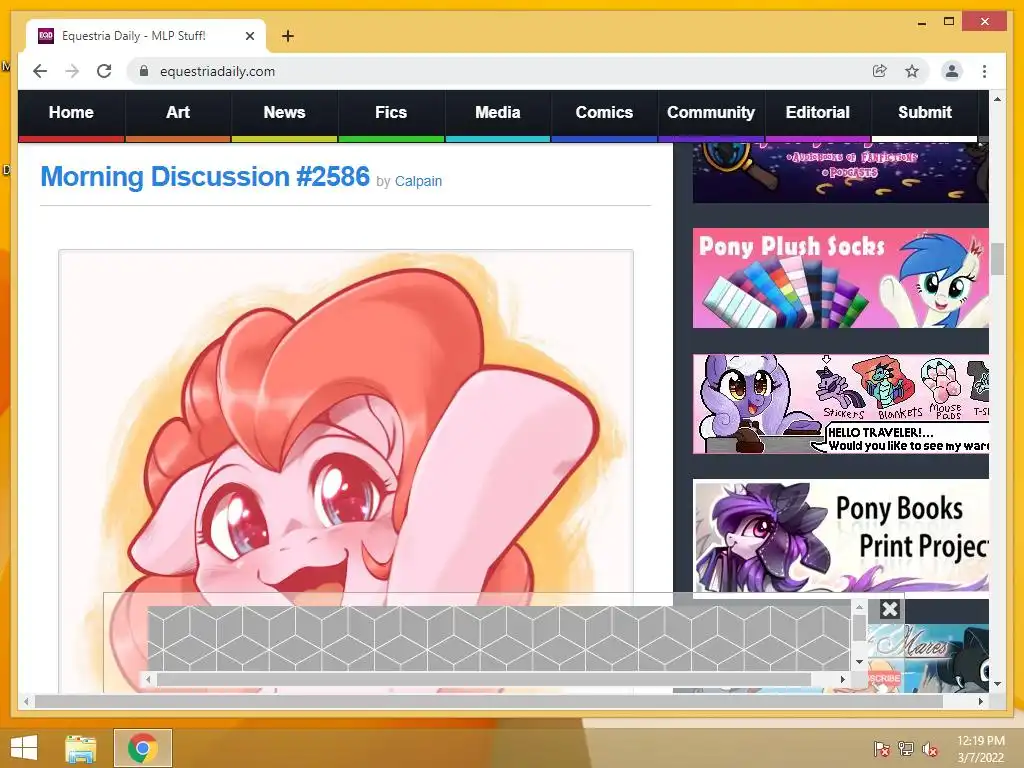
Task: Click the Equestria Daily tab favicon
Action: coord(46,36)
